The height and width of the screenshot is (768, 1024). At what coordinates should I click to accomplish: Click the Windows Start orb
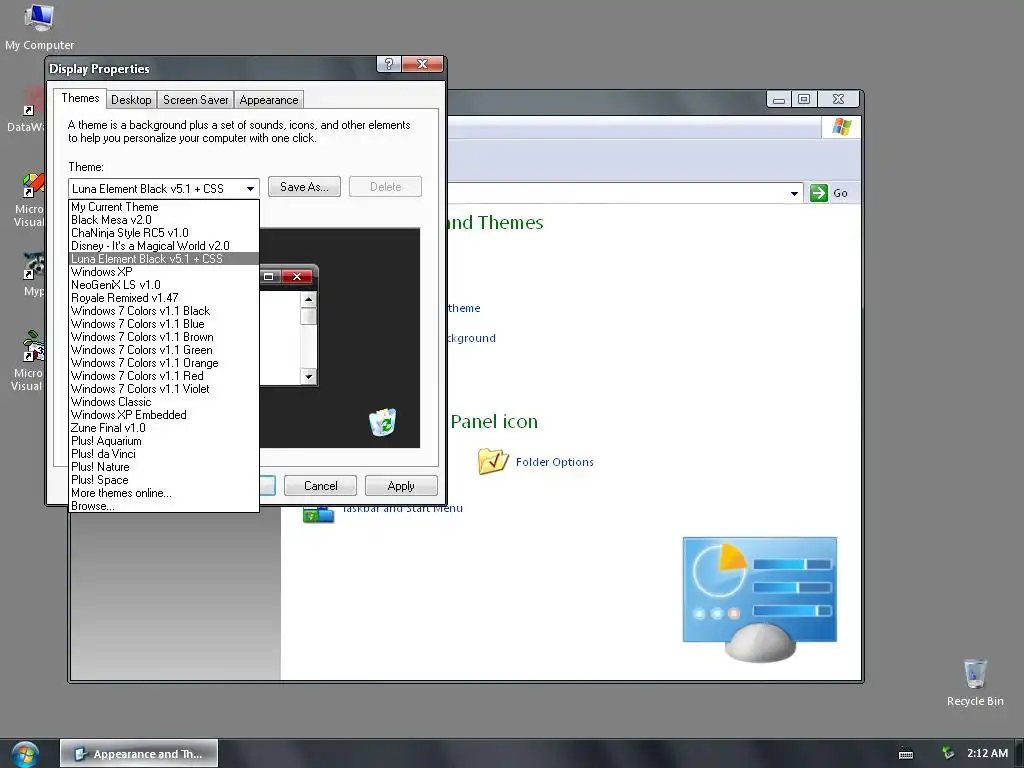point(25,754)
